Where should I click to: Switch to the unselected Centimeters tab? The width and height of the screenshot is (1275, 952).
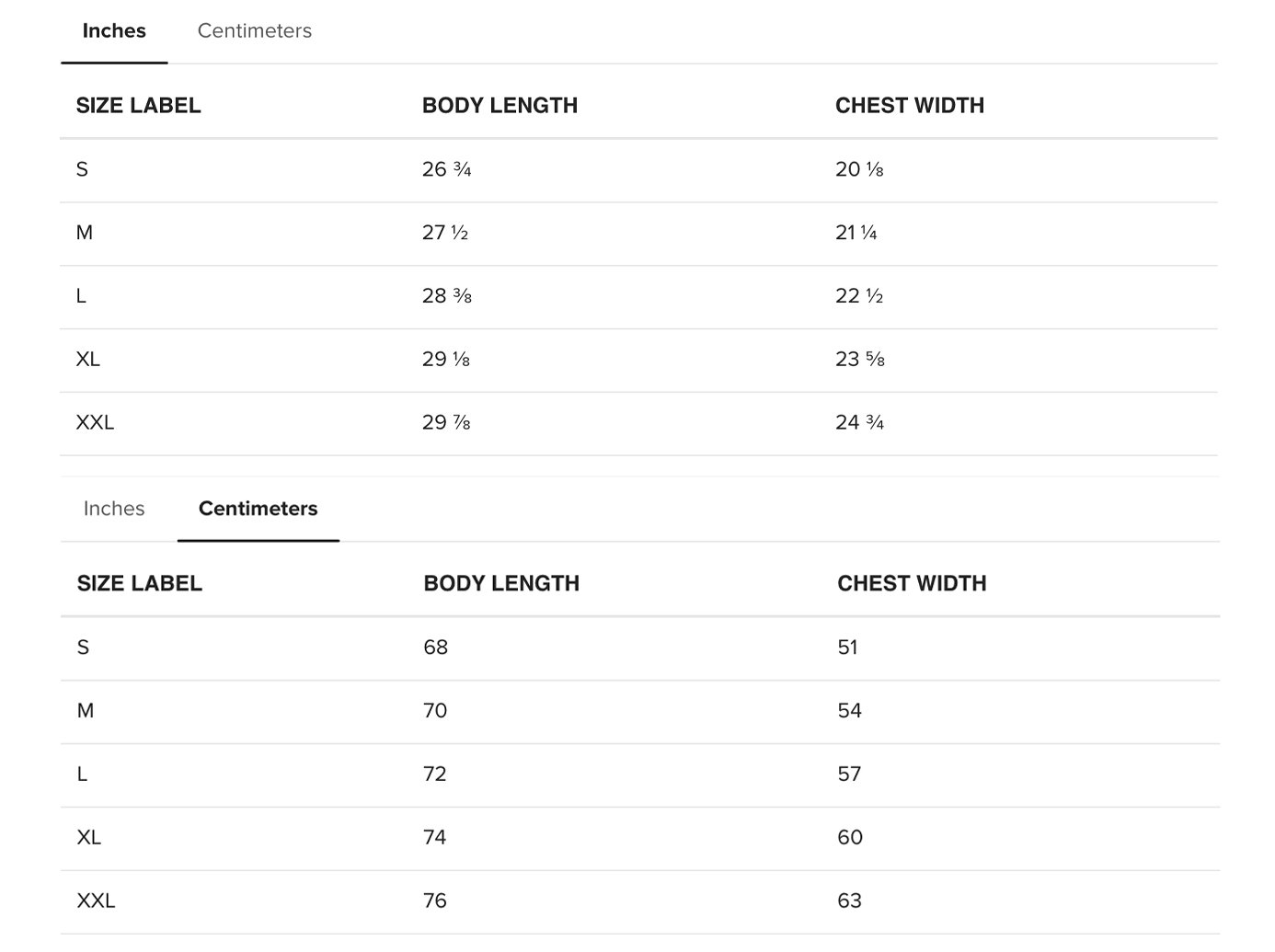pyautogui.click(x=254, y=31)
